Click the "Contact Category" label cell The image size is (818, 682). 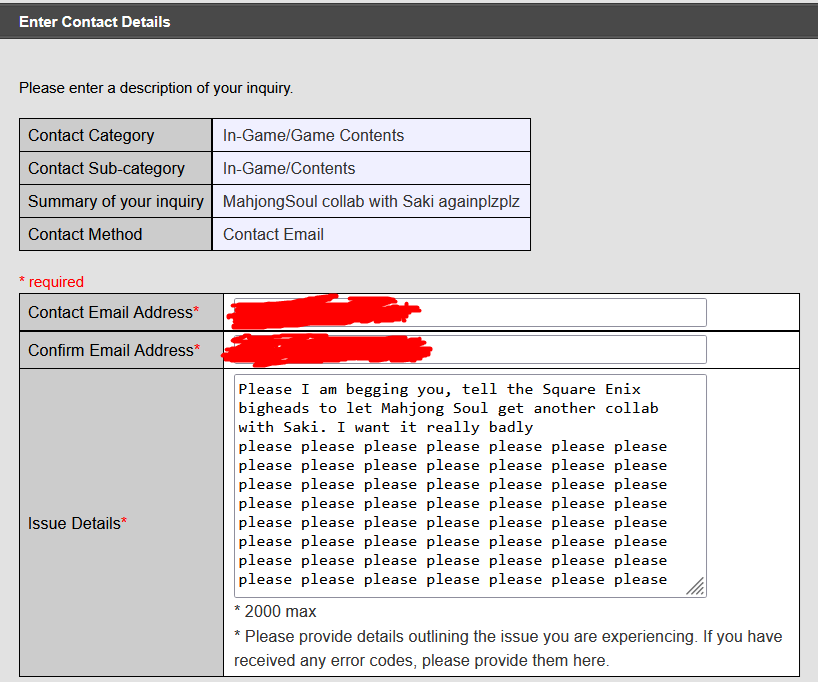tap(116, 135)
